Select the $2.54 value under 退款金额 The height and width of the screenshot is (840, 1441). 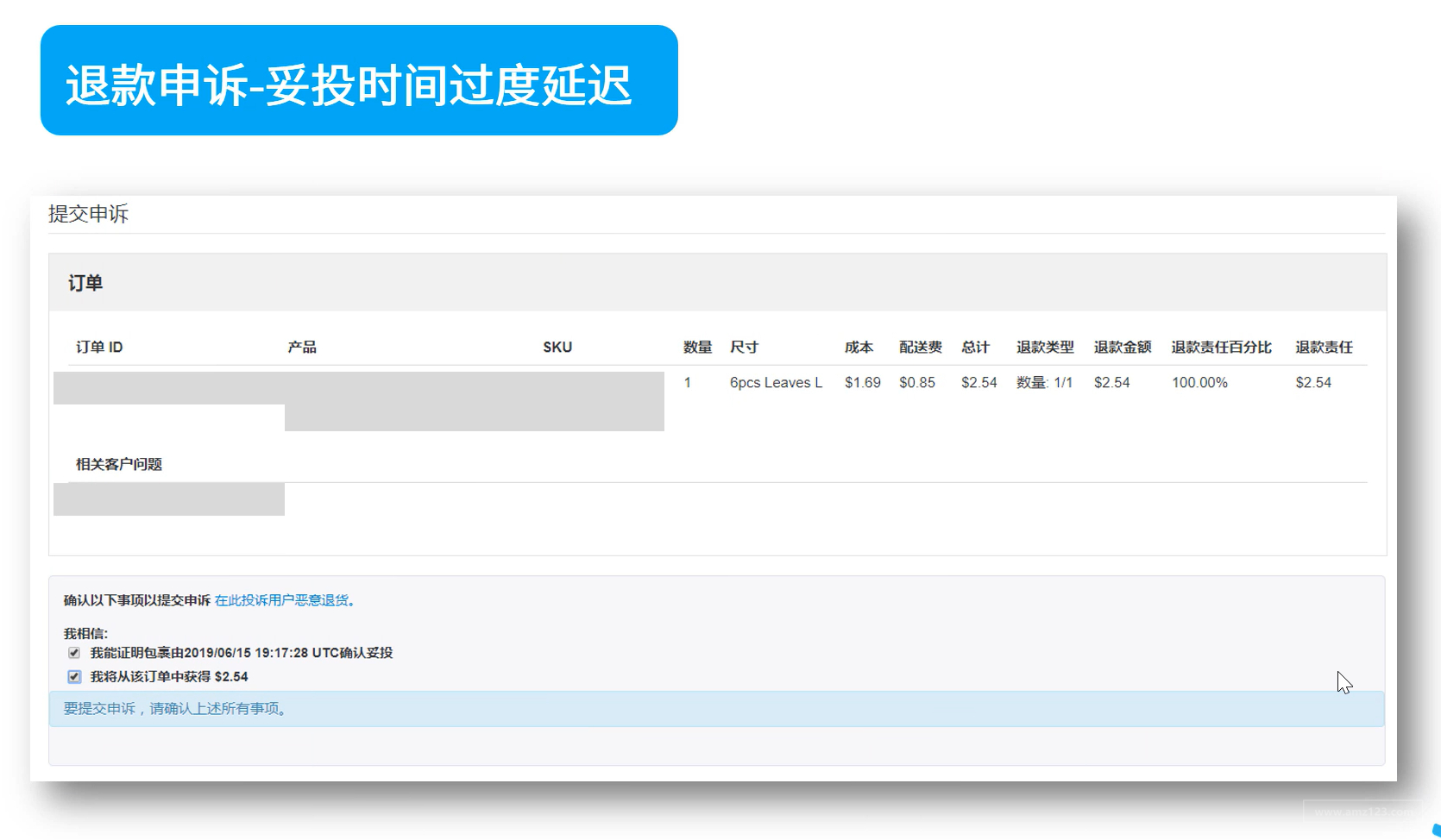(1112, 382)
